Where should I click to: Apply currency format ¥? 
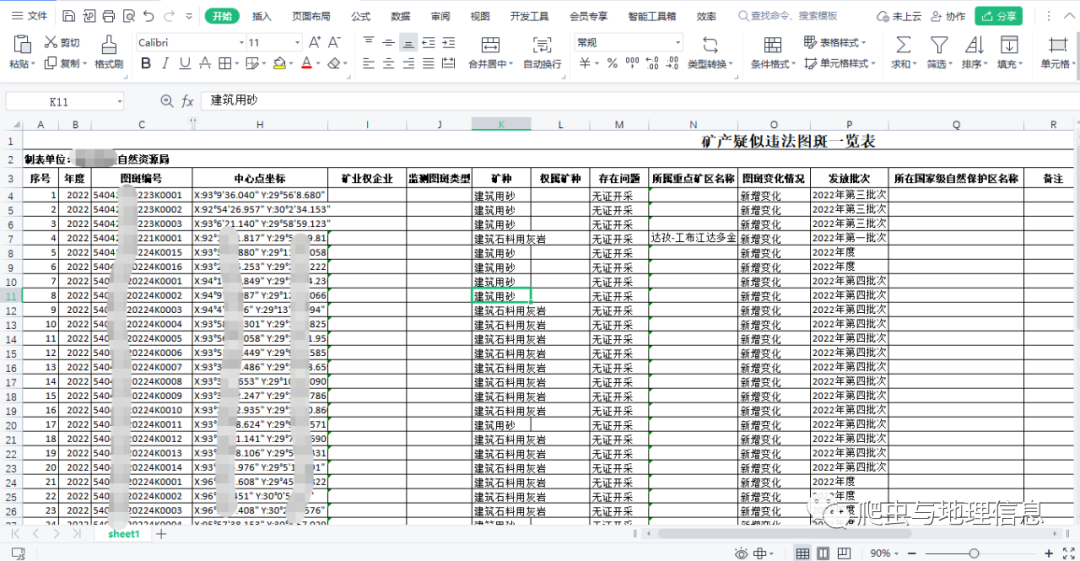(x=585, y=63)
